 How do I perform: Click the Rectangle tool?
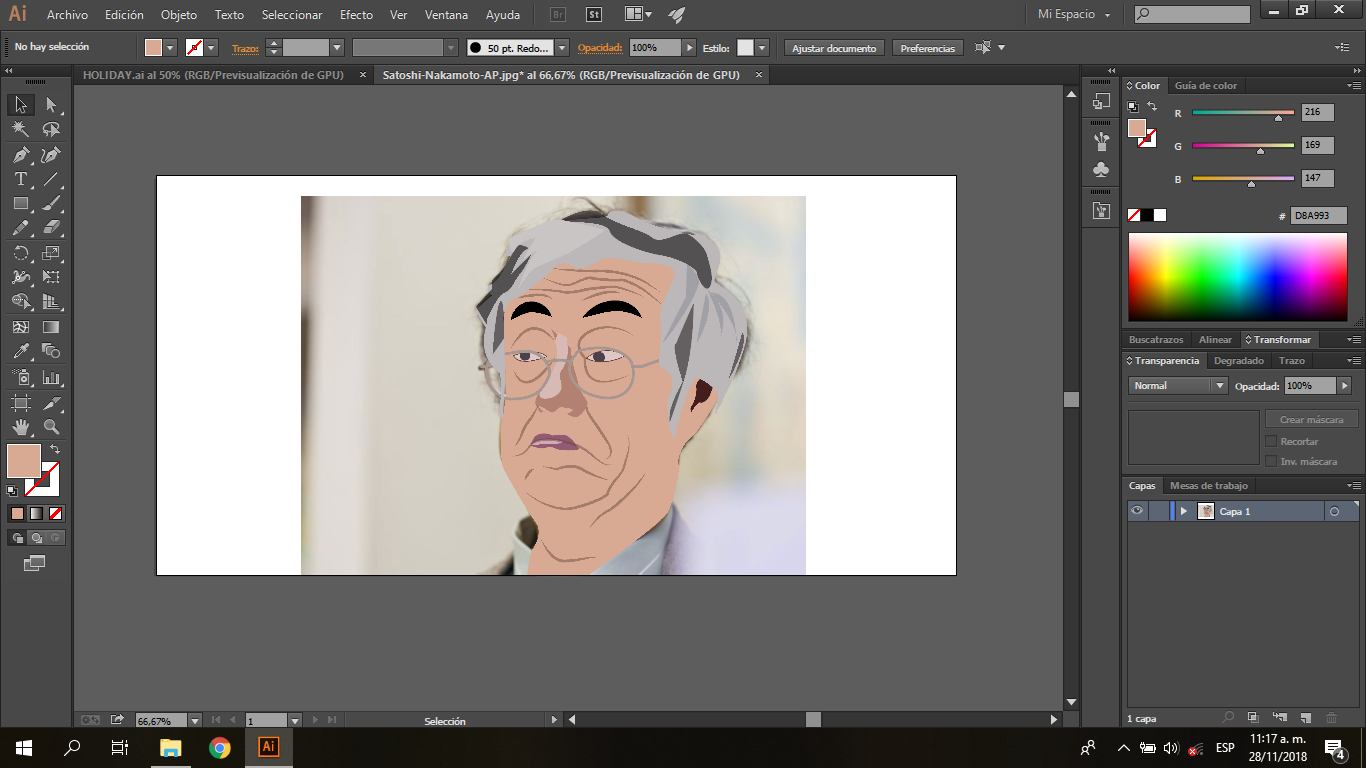[x=20, y=204]
